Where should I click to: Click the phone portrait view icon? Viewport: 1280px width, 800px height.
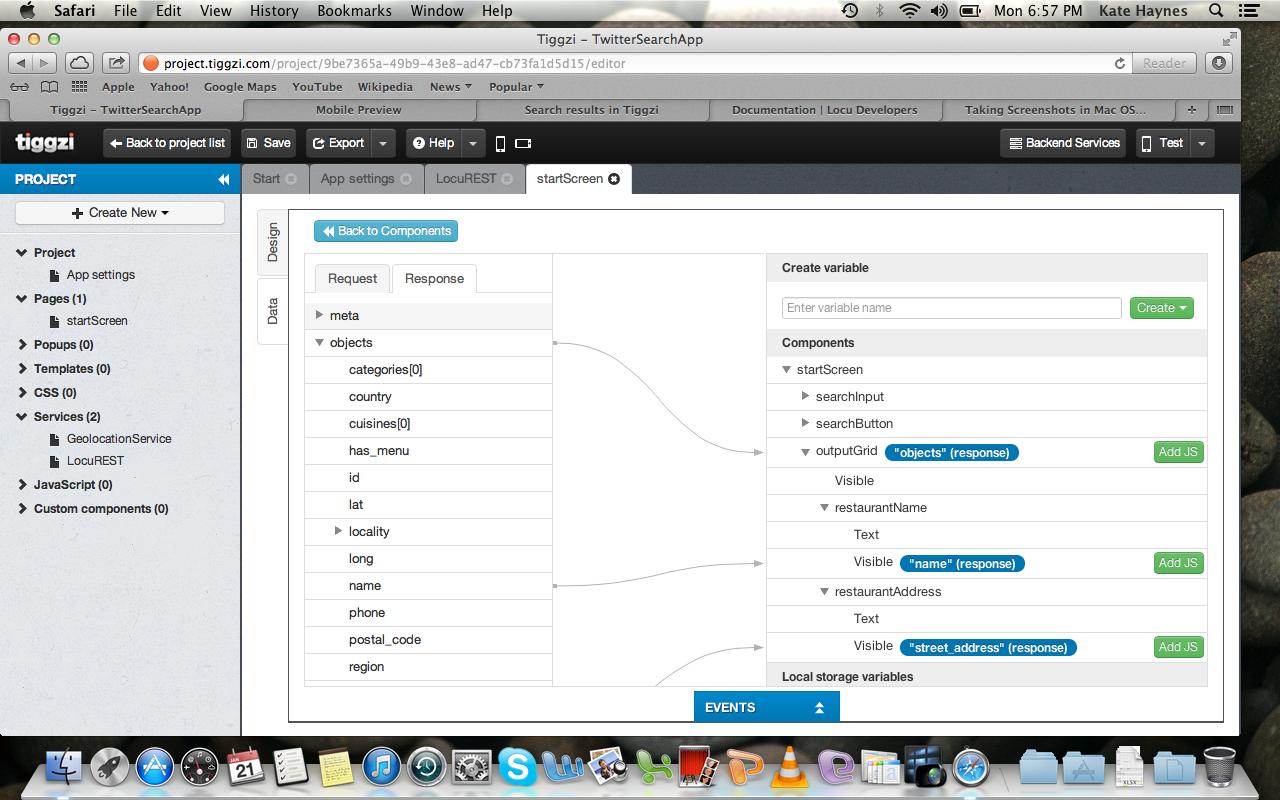[x=501, y=143]
